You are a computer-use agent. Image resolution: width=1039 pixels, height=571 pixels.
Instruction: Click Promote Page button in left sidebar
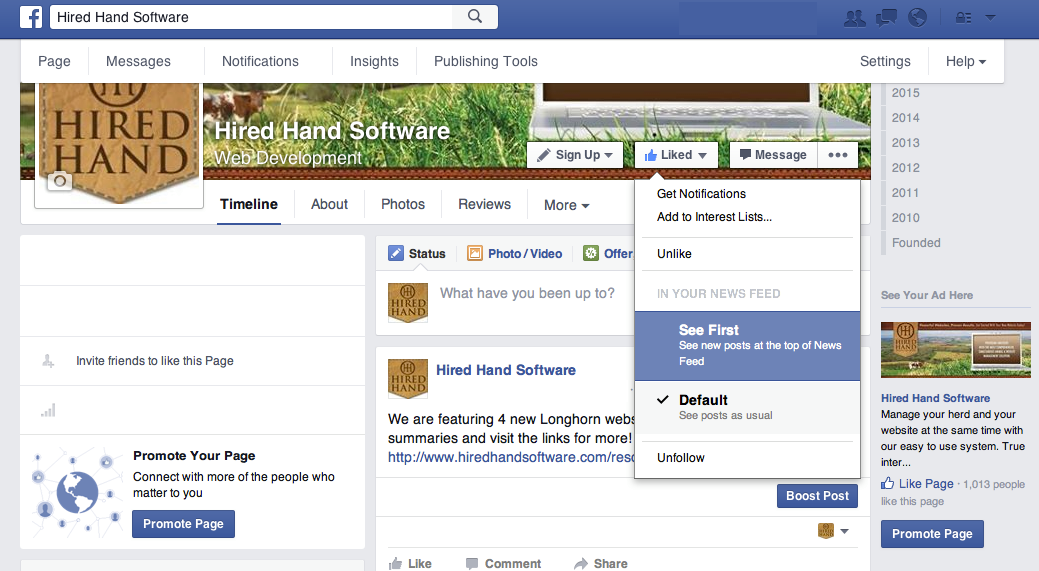pyautogui.click(x=183, y=524)
